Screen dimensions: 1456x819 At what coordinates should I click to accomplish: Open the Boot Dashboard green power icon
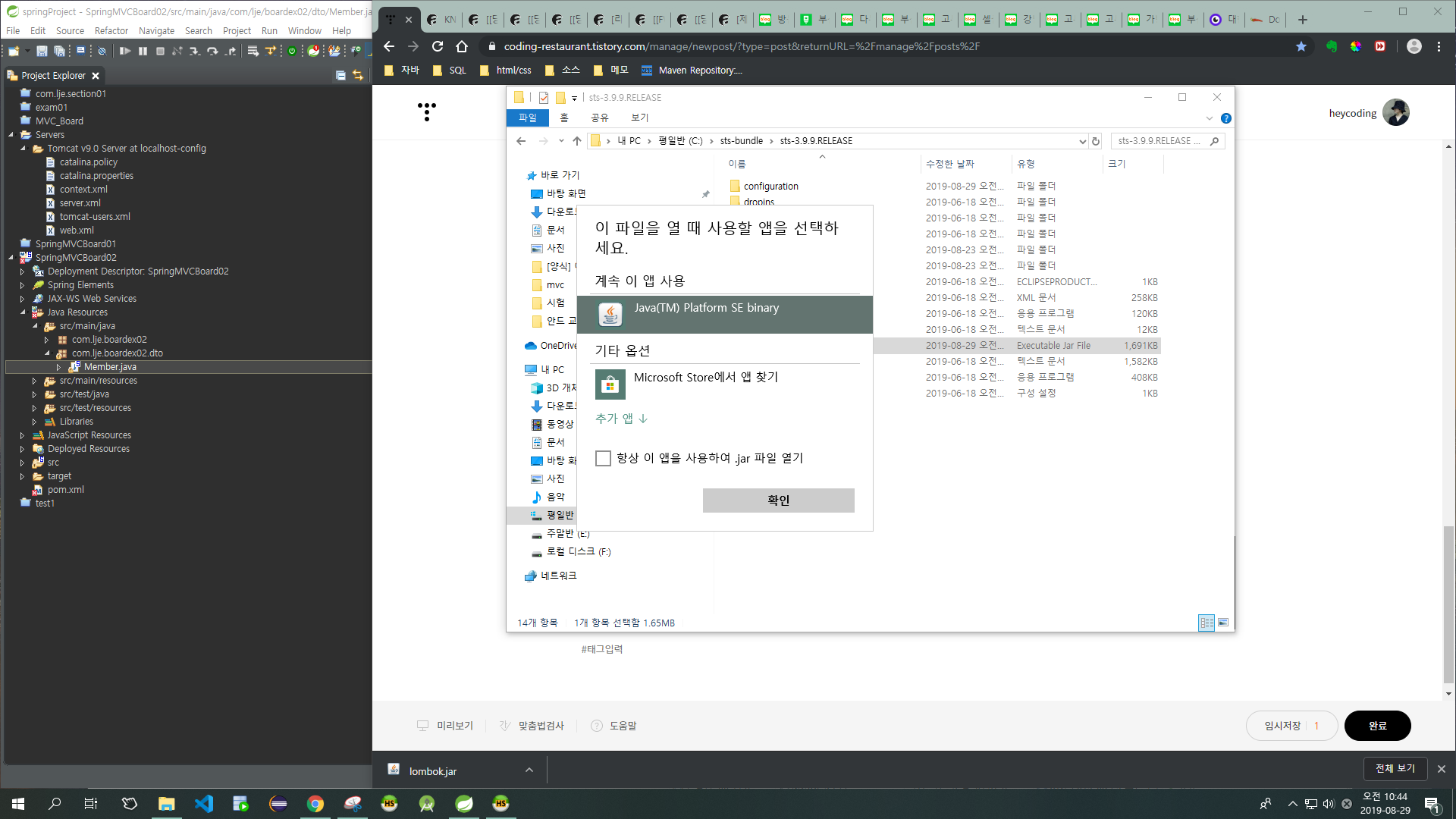pyautogui.click(x=292, y=51)
